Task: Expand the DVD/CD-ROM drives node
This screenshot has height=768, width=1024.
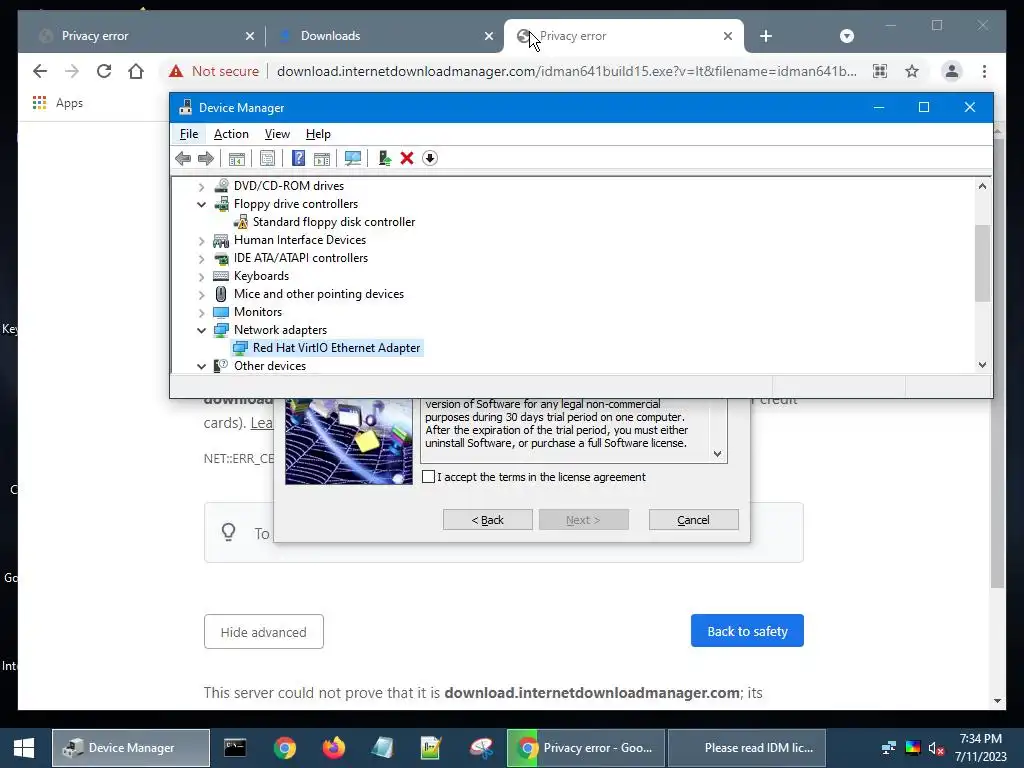Action: [x=201, y=187]
